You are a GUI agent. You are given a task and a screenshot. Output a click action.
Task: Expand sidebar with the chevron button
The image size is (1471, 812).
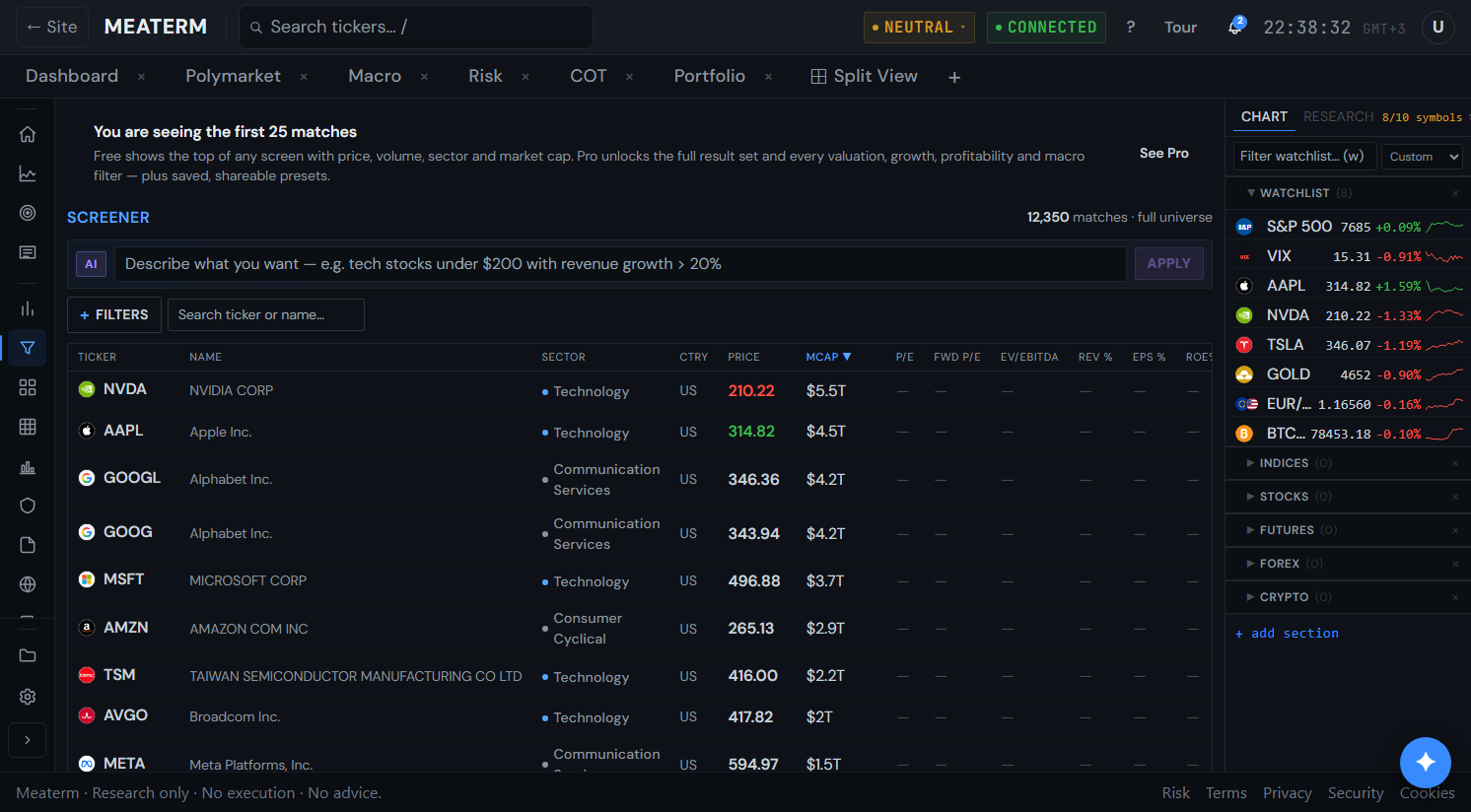pyautogui.click(x=28, y=740)
